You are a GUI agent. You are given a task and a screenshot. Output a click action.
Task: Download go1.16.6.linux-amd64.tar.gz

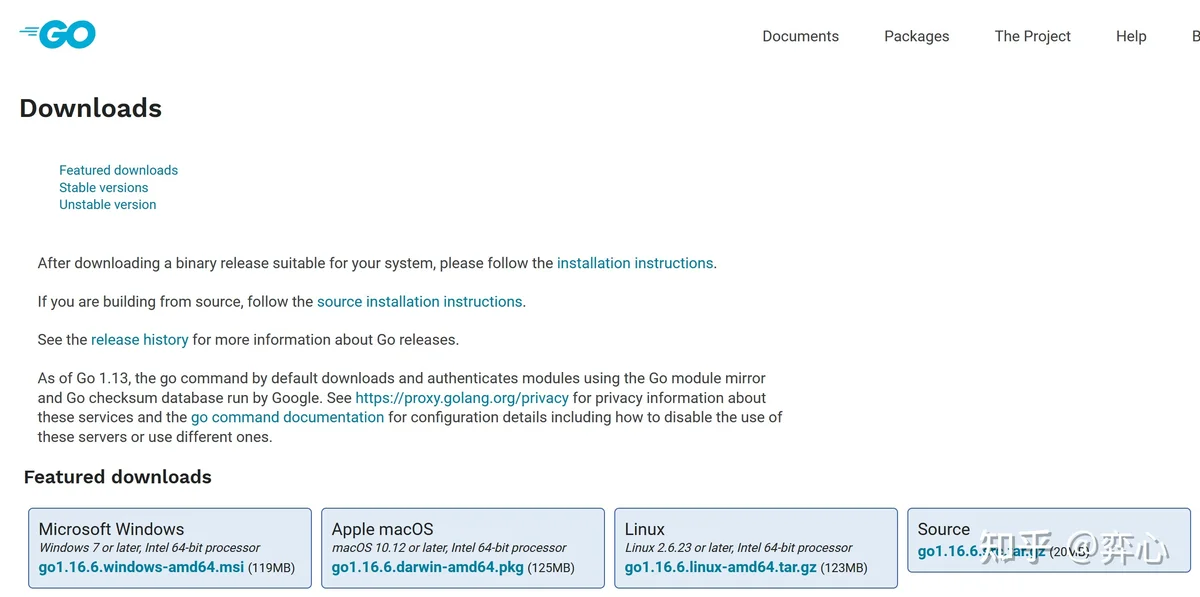click(x=721, y=567)
